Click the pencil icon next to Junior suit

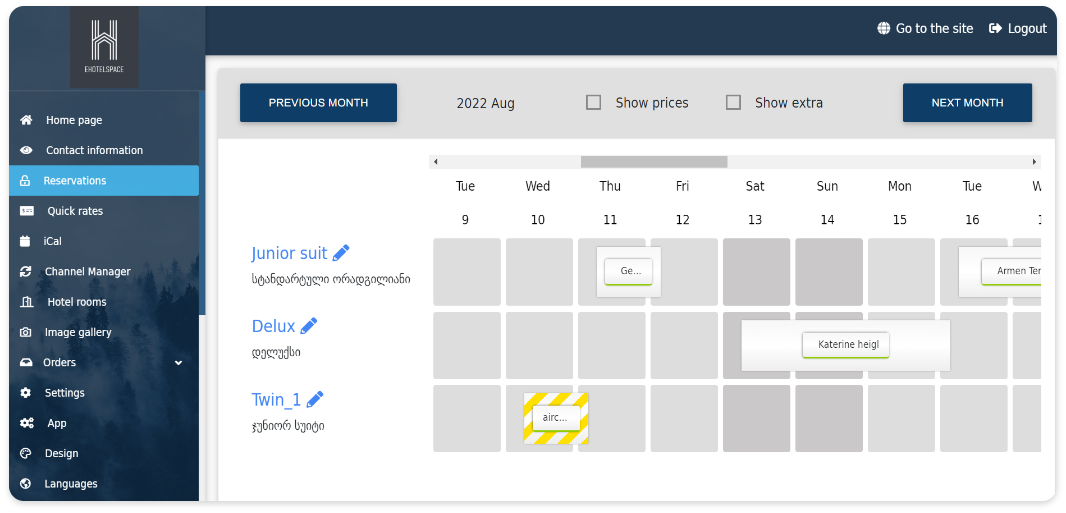pos(341,253)
